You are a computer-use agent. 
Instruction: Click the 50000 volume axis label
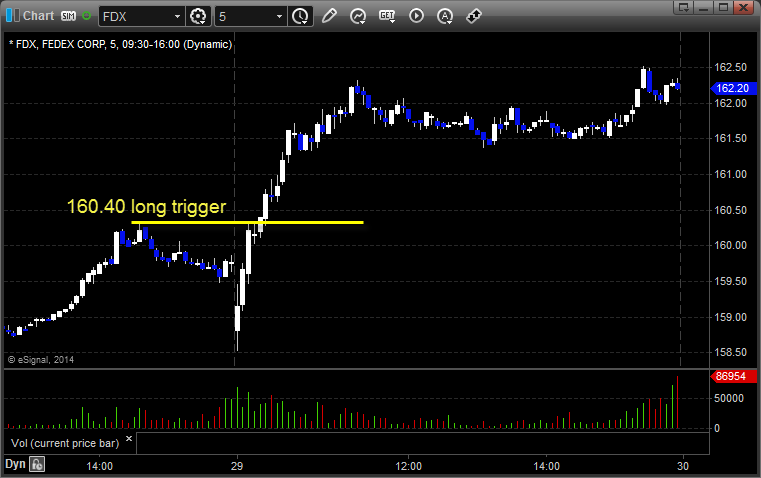click(729, 398)
